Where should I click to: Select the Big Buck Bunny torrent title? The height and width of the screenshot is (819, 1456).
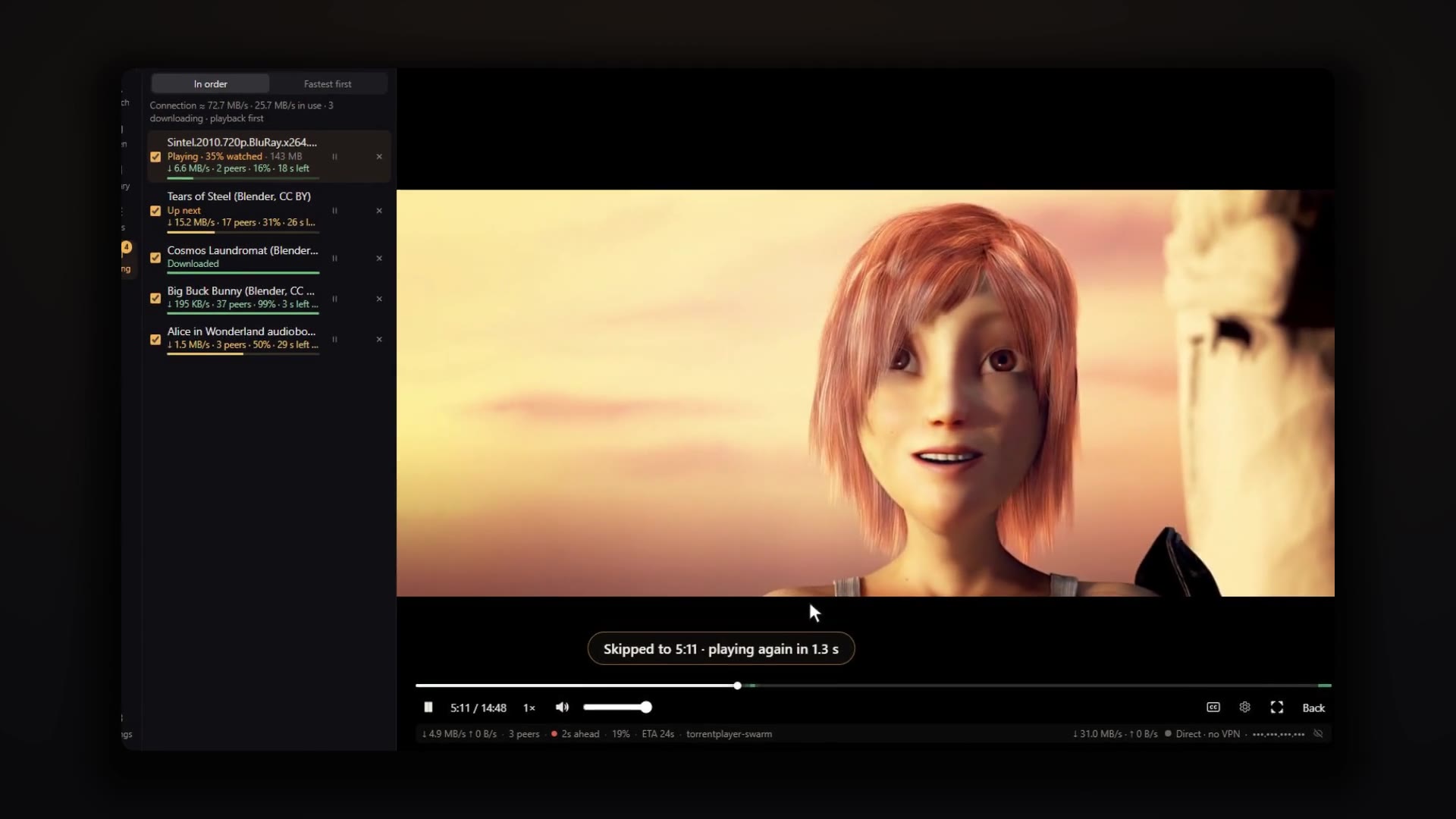click(240, 291)
